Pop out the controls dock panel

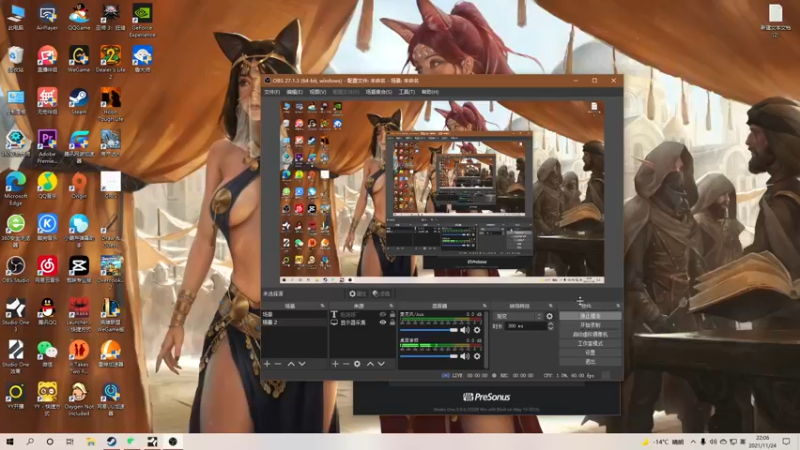618,306
